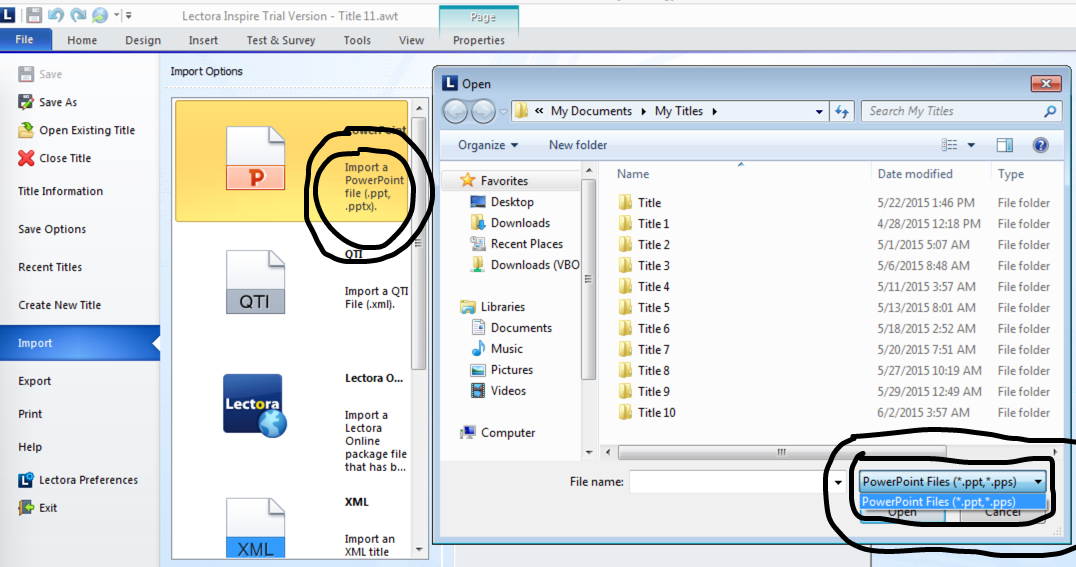Click the Redo arrow in title bar
Viewport: 1076px width, 567px height.
click(78, 14)
